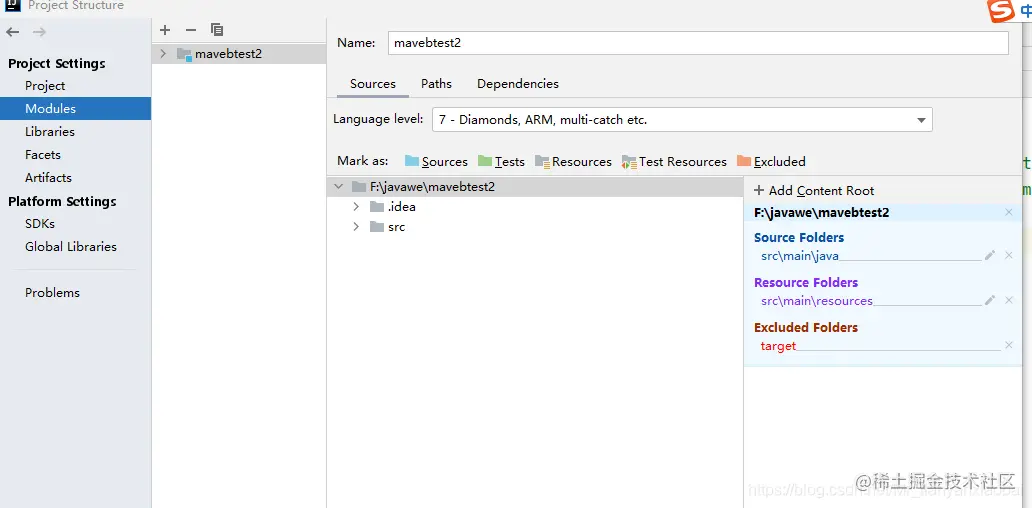Open Facets settings
The image size is (1032, 508).
43,155
